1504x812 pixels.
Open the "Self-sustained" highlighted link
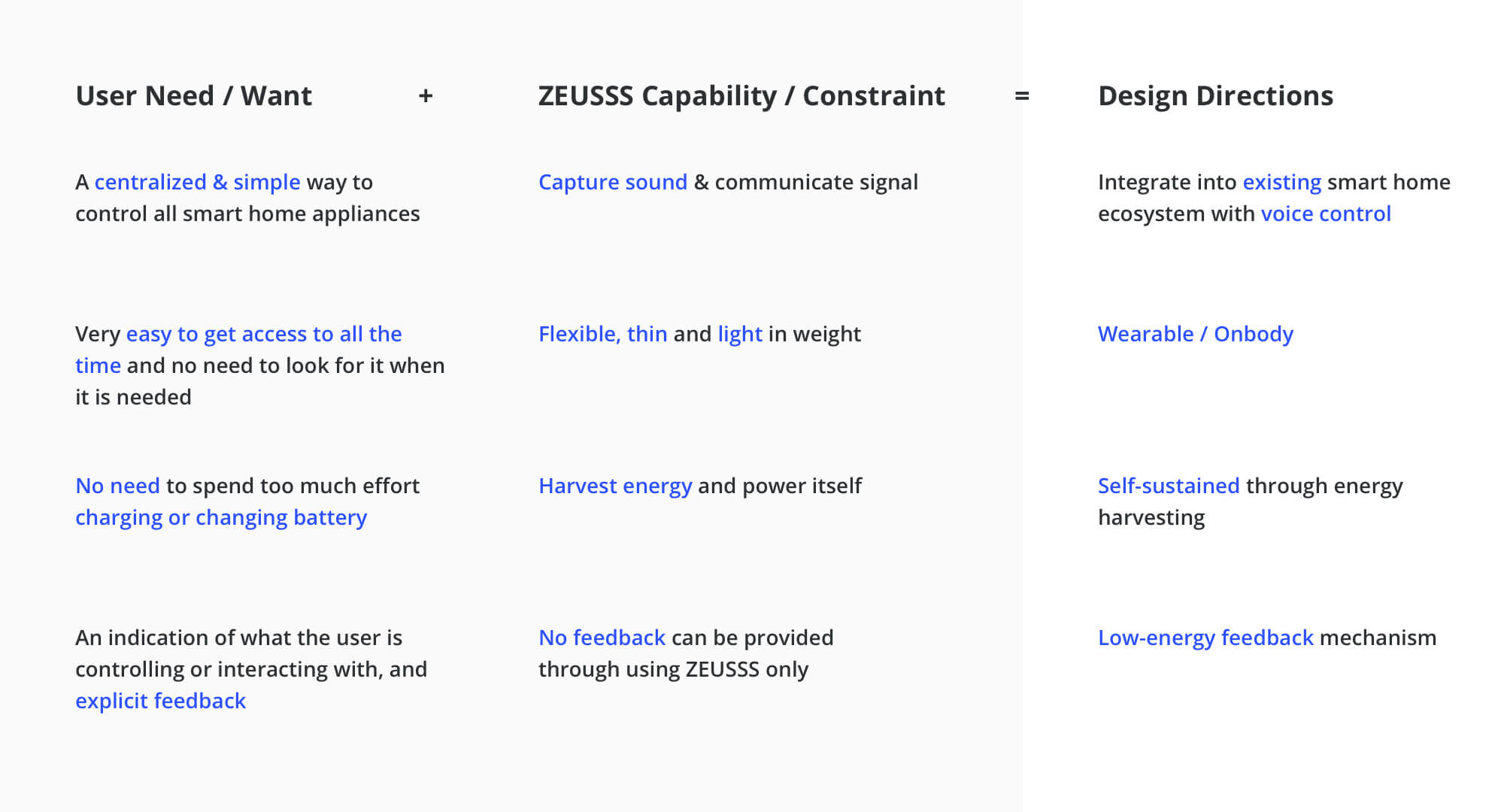[1168, 486]
